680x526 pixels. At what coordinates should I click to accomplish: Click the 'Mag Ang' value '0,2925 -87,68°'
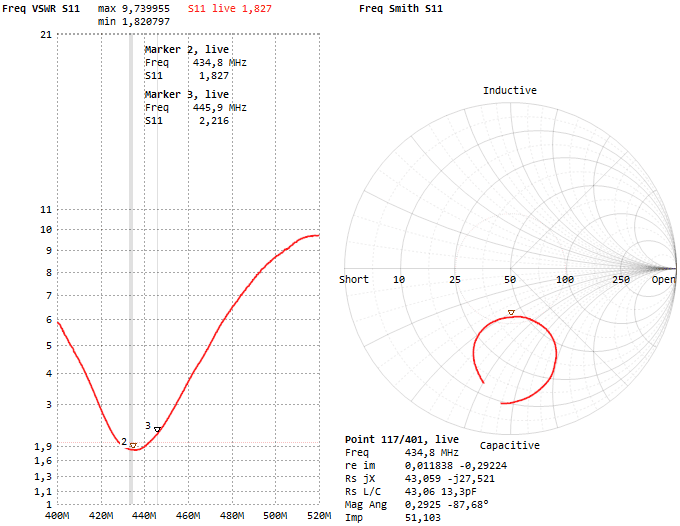447,504
